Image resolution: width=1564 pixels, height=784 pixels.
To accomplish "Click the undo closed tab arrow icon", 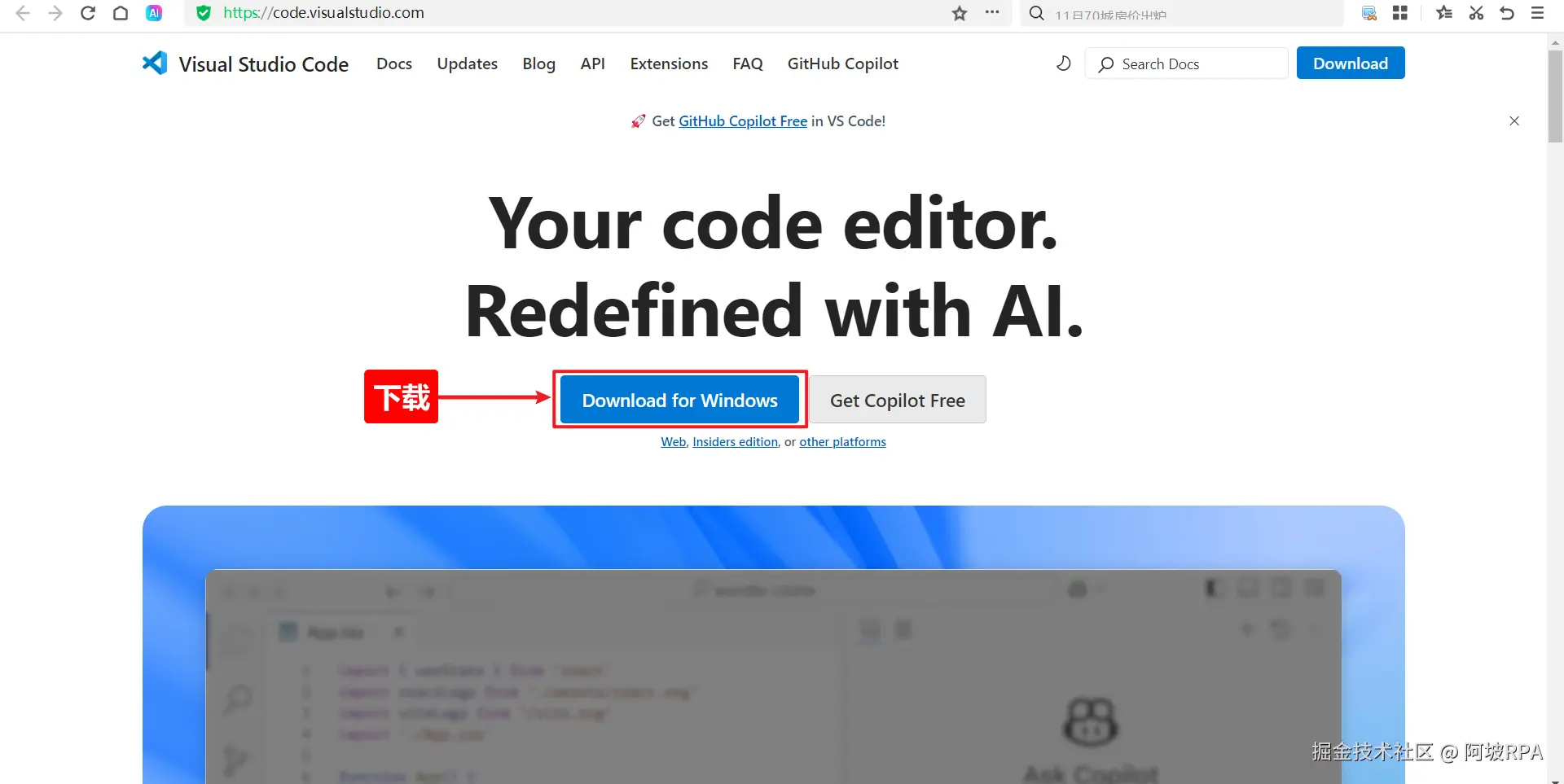I will 1507,13.
